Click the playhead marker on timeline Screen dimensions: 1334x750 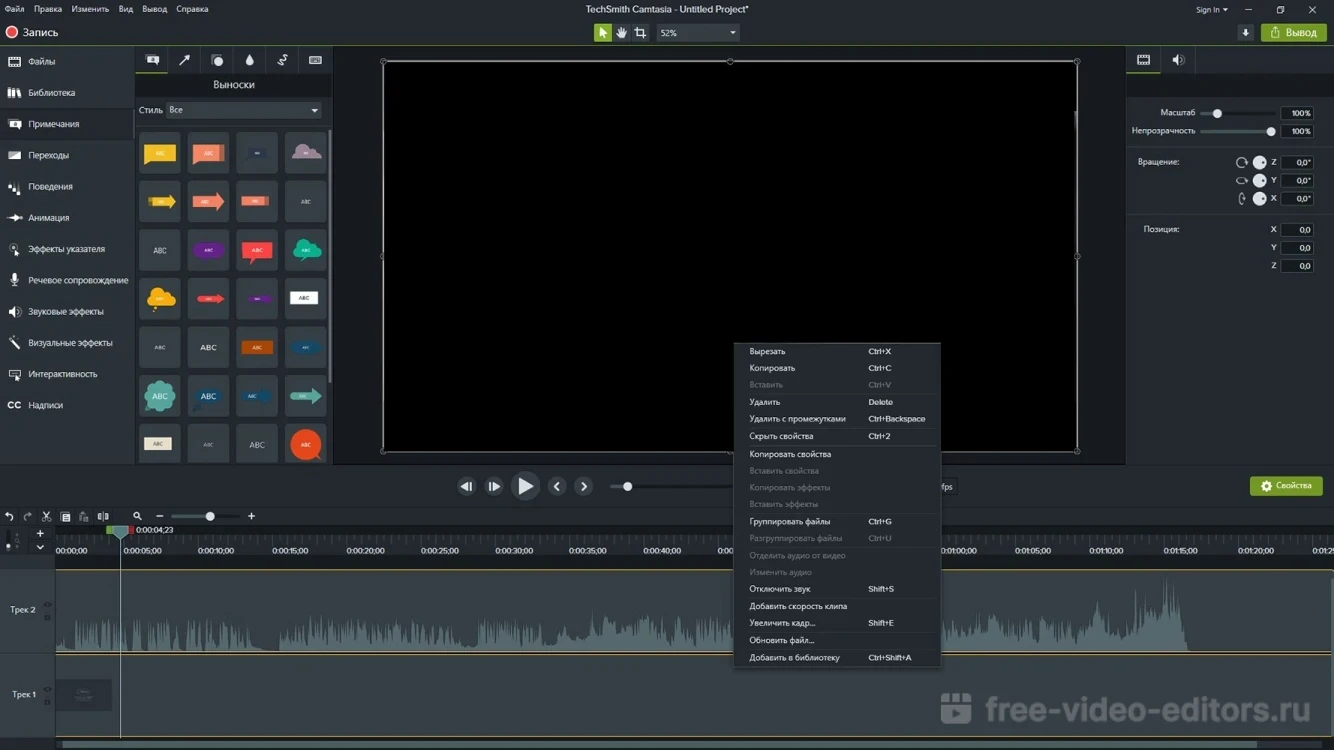tap(120, 531)
